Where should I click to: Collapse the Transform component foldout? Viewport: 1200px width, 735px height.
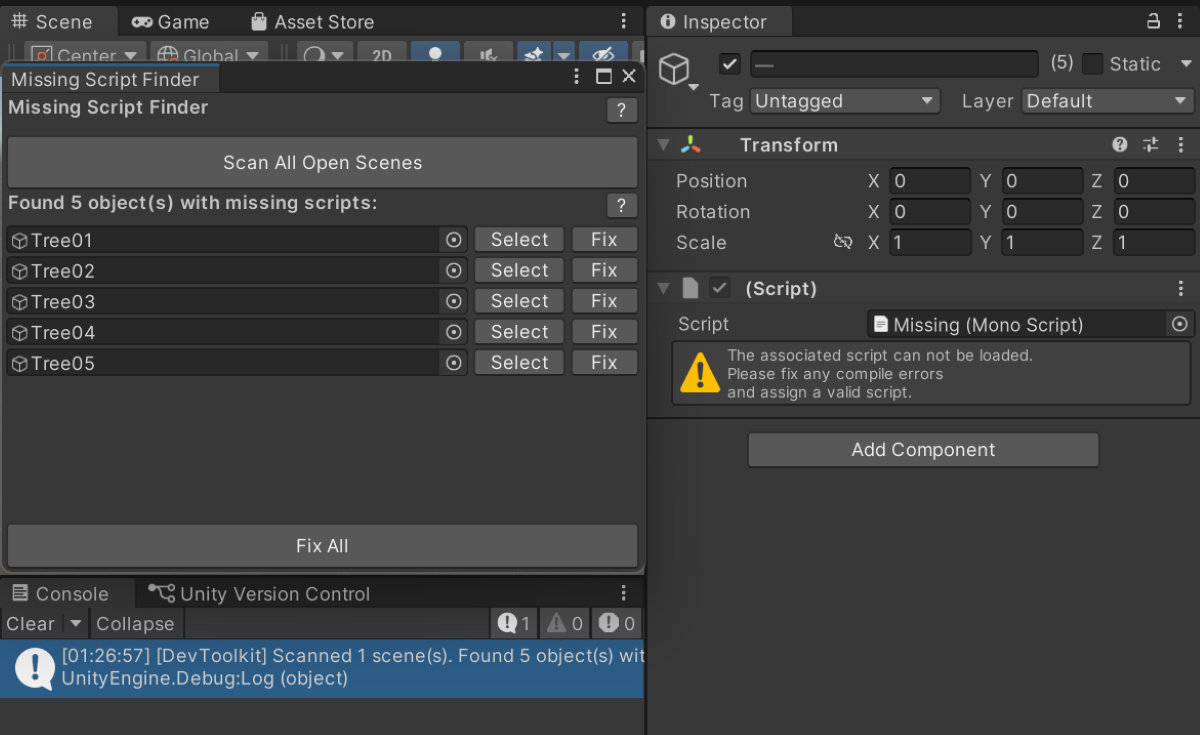click(x=663, y=145)
